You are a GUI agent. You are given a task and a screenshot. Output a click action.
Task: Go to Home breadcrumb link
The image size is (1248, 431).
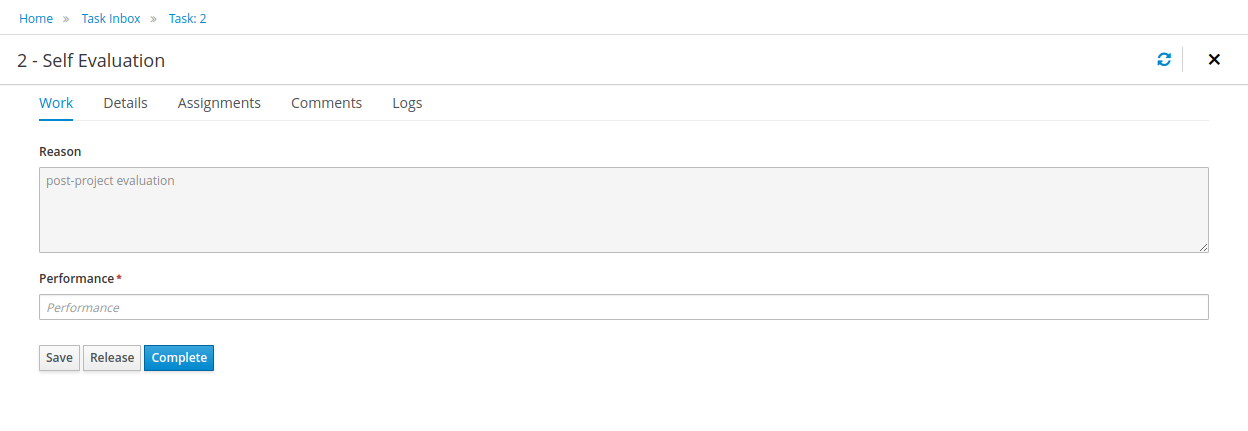[36, 18]
